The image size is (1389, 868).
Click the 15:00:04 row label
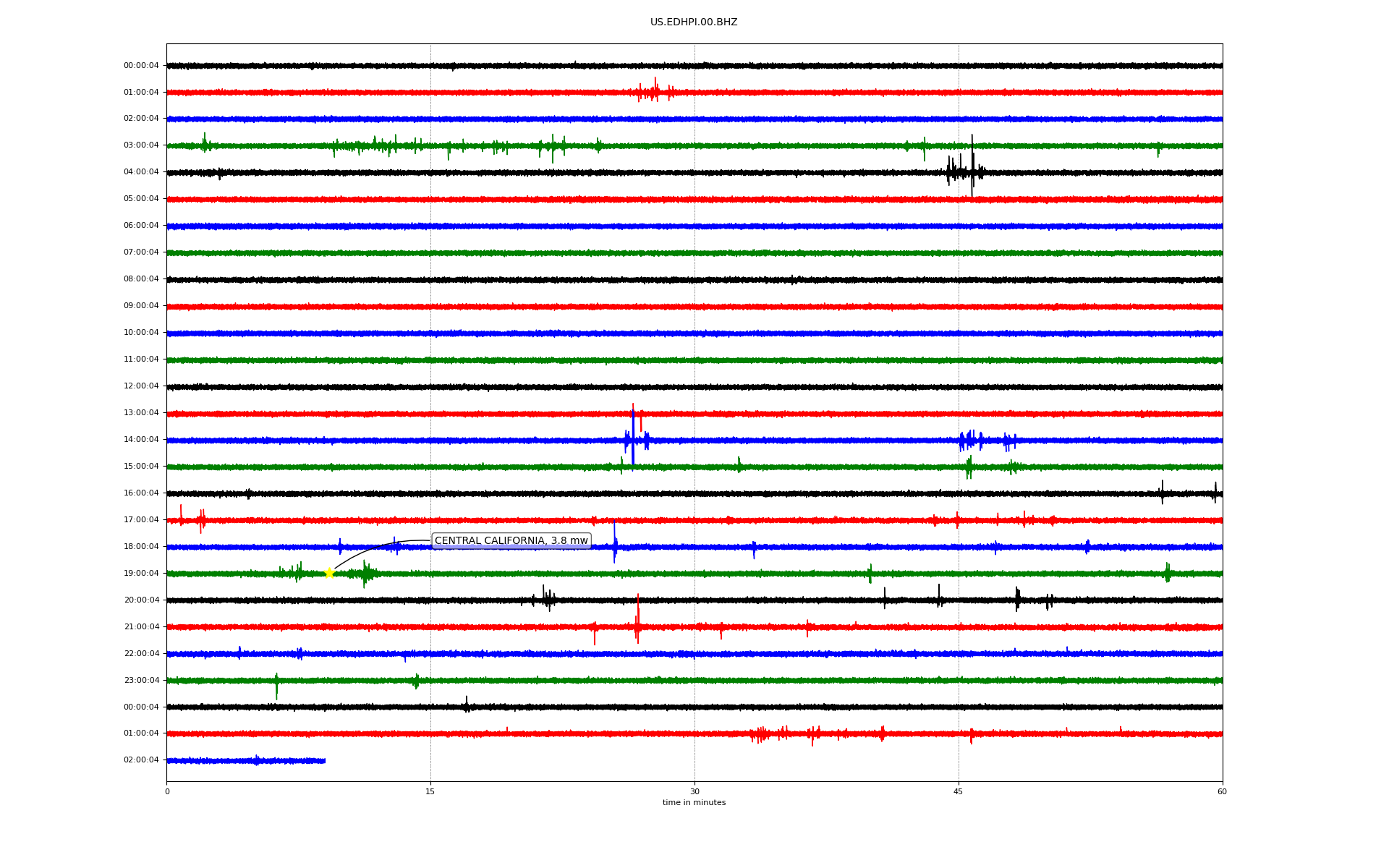click(141, 467)
